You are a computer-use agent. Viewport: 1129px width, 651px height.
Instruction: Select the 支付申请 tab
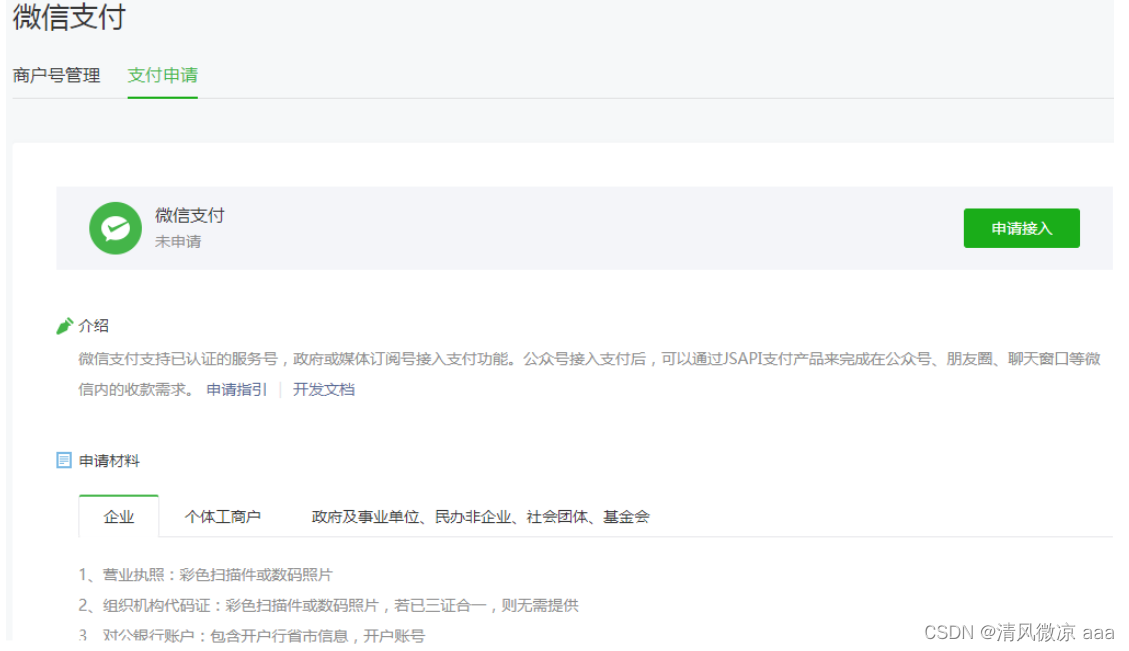pyautogui.click(x=163, y=76)
